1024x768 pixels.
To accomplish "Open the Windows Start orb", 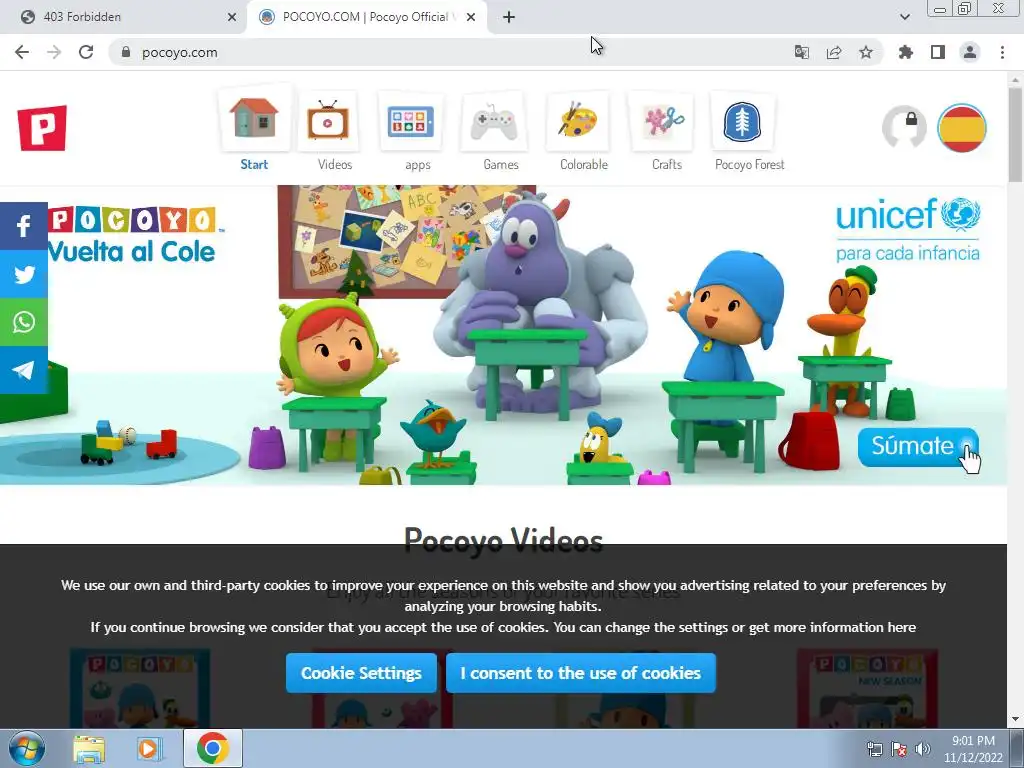I will [26, 748].
